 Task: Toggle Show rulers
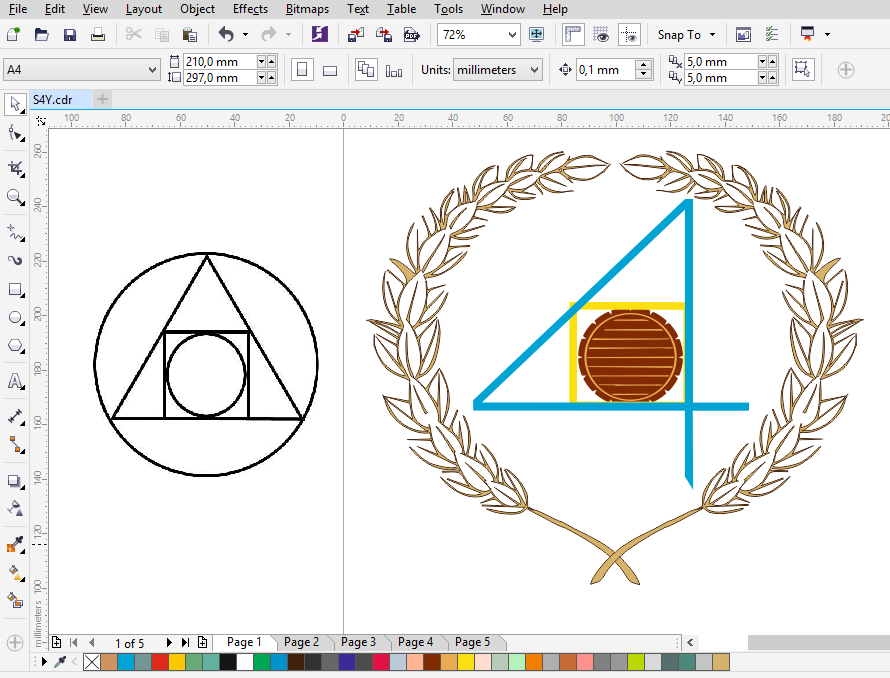[x=573, y=35]
